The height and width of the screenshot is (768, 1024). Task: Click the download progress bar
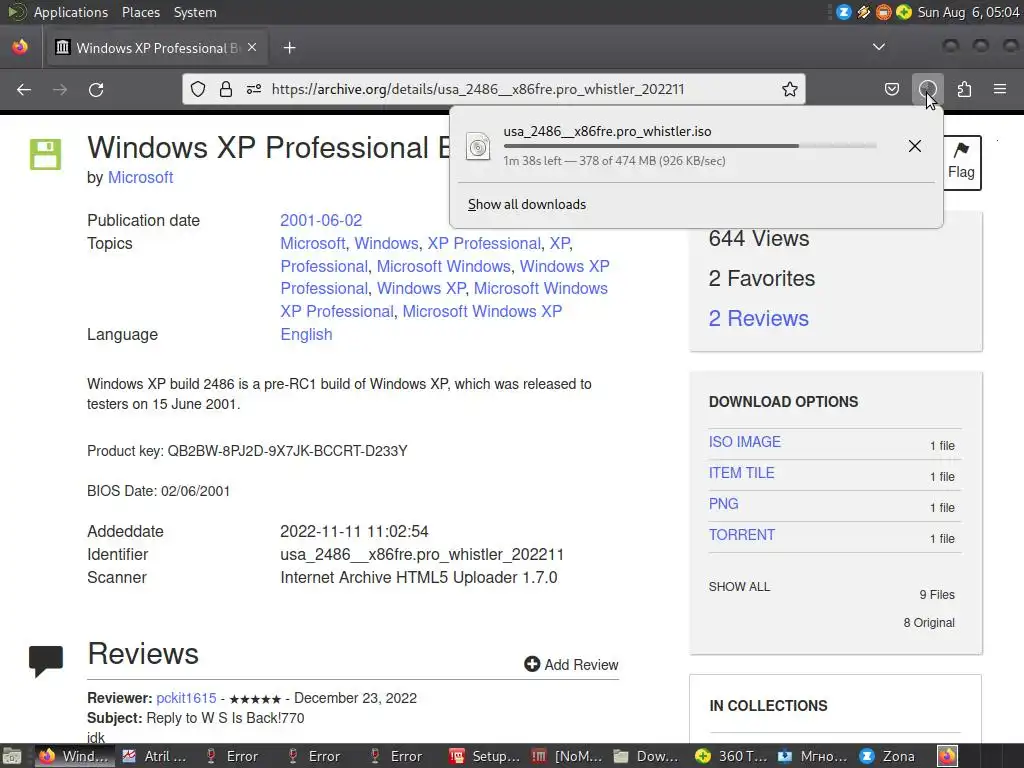tap(690, 146)
